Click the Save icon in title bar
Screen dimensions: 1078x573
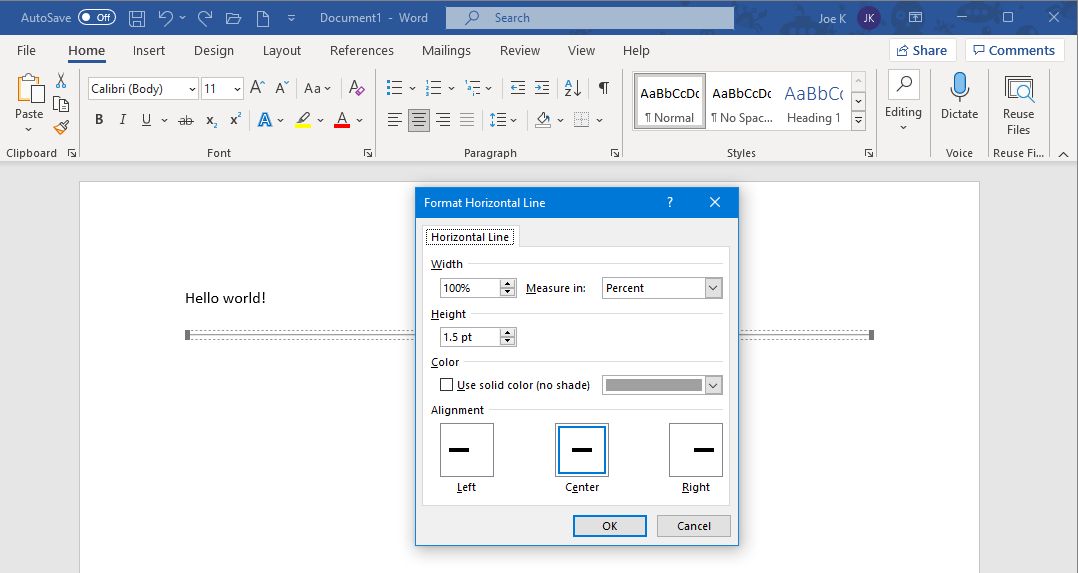137,18
